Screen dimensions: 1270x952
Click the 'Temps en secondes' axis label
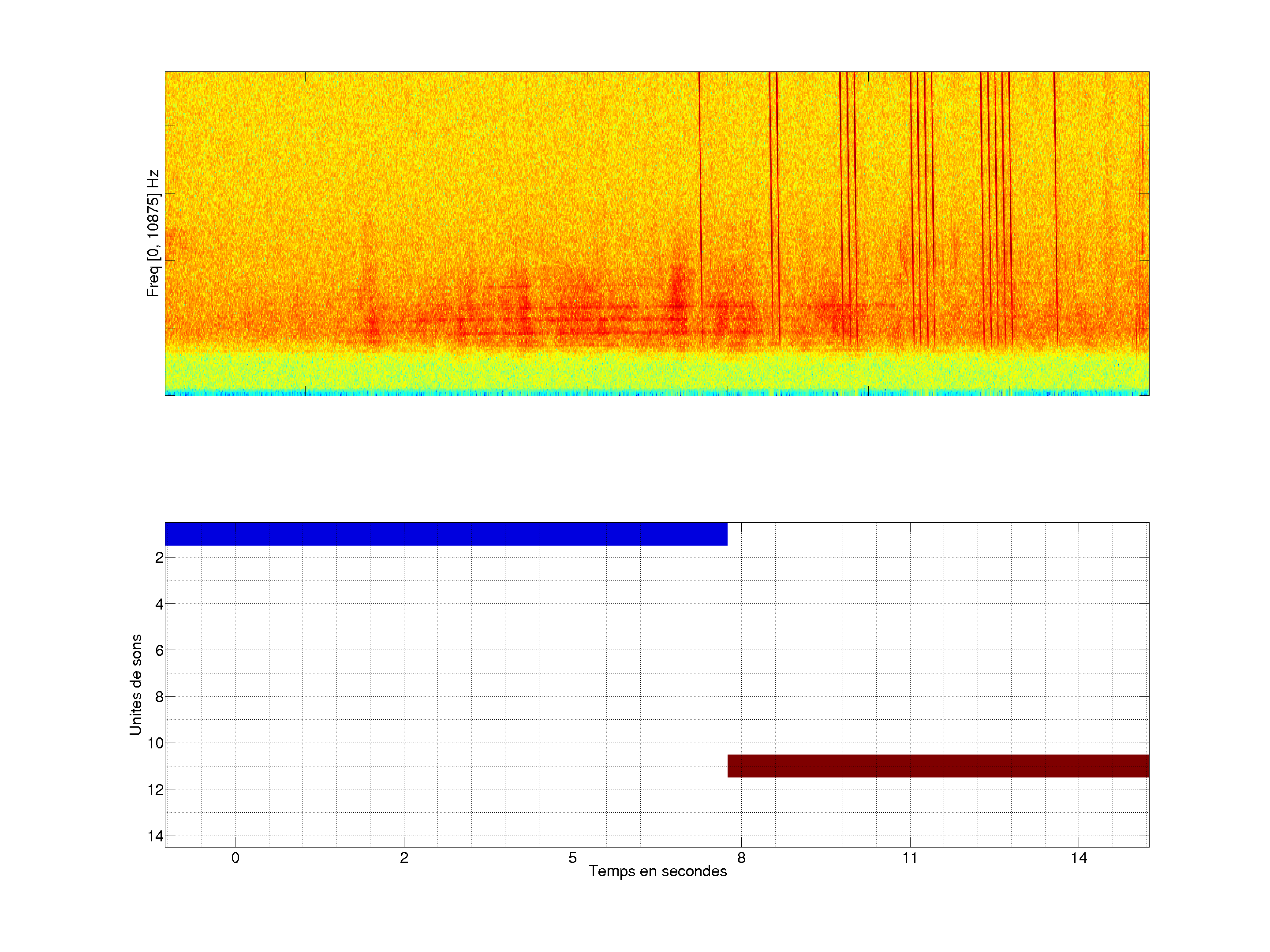[x=657, y=871]
